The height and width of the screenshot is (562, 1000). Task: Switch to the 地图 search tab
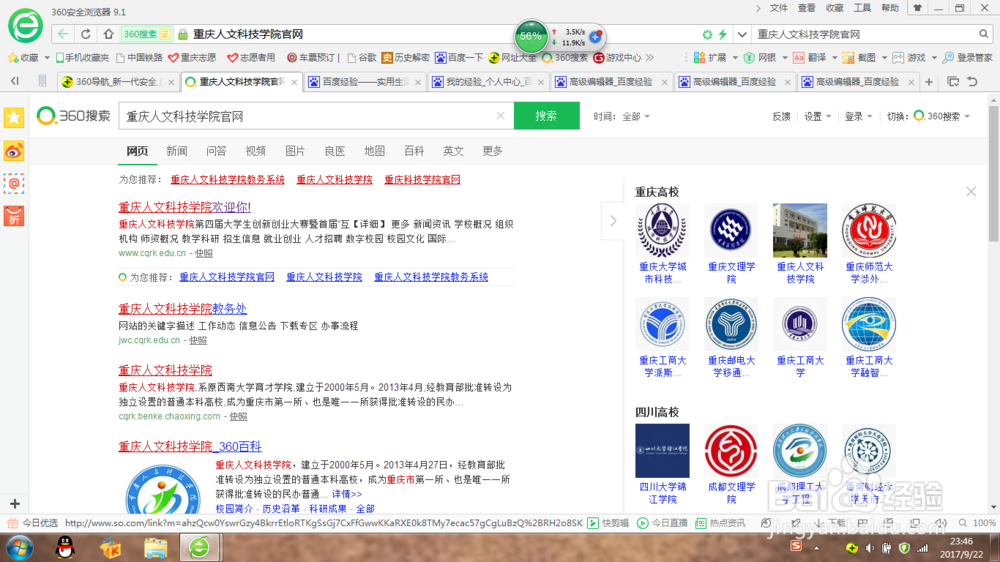(374, 151)
